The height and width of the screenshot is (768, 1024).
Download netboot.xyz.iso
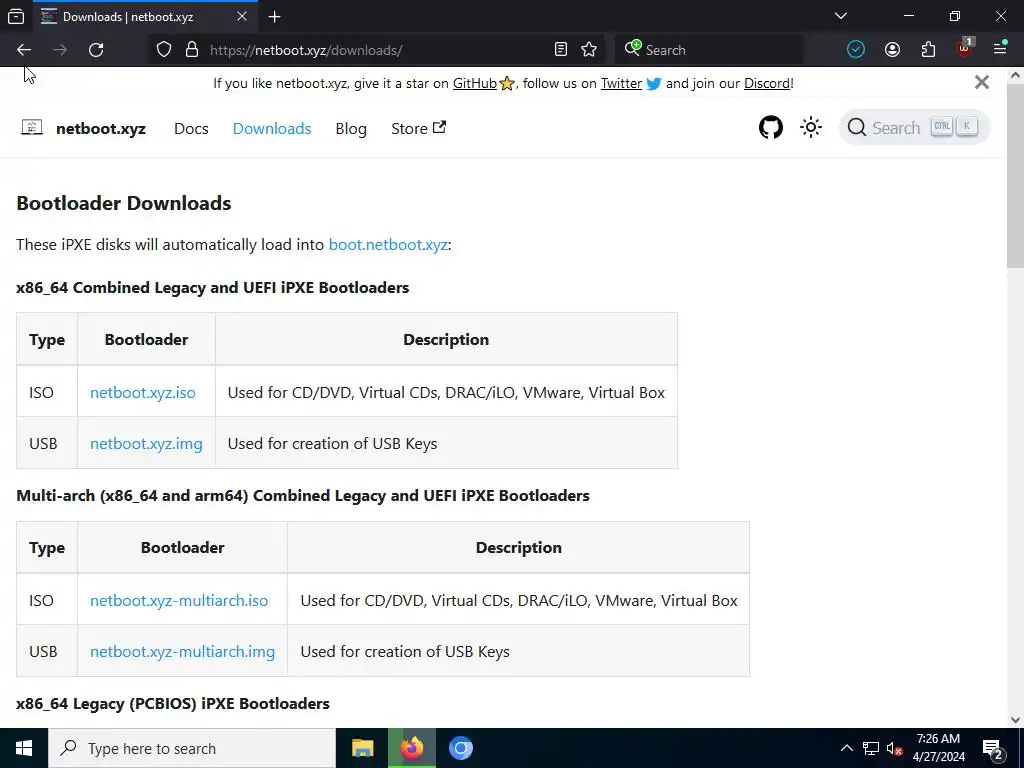(142, 392)
